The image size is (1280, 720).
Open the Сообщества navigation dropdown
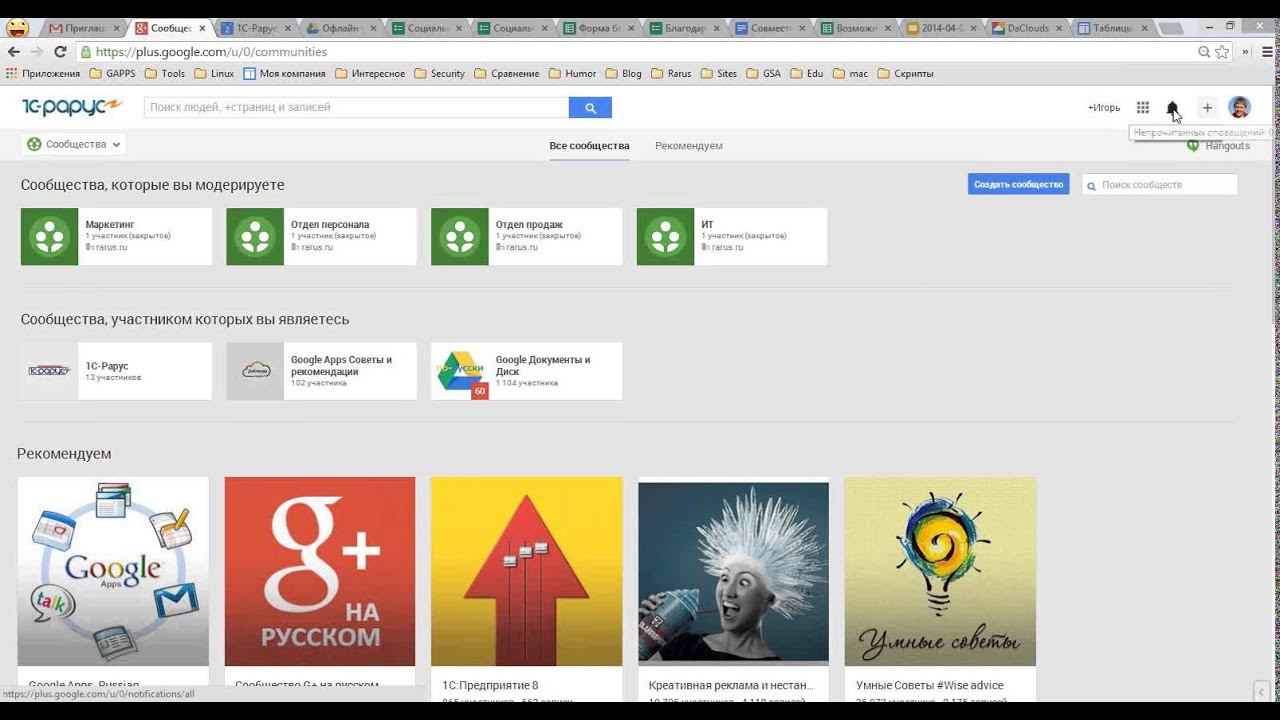coord(74,145)
